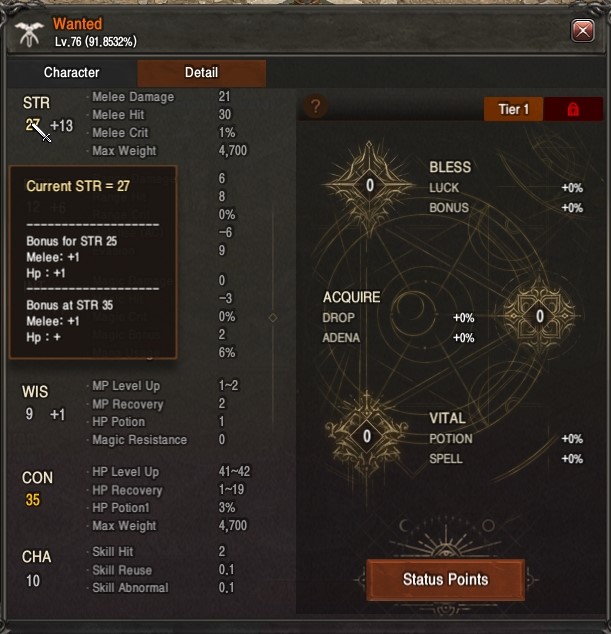Click the WIS stat label
The width and height of the screenshot is (611, 634).
tap(35, 392)
